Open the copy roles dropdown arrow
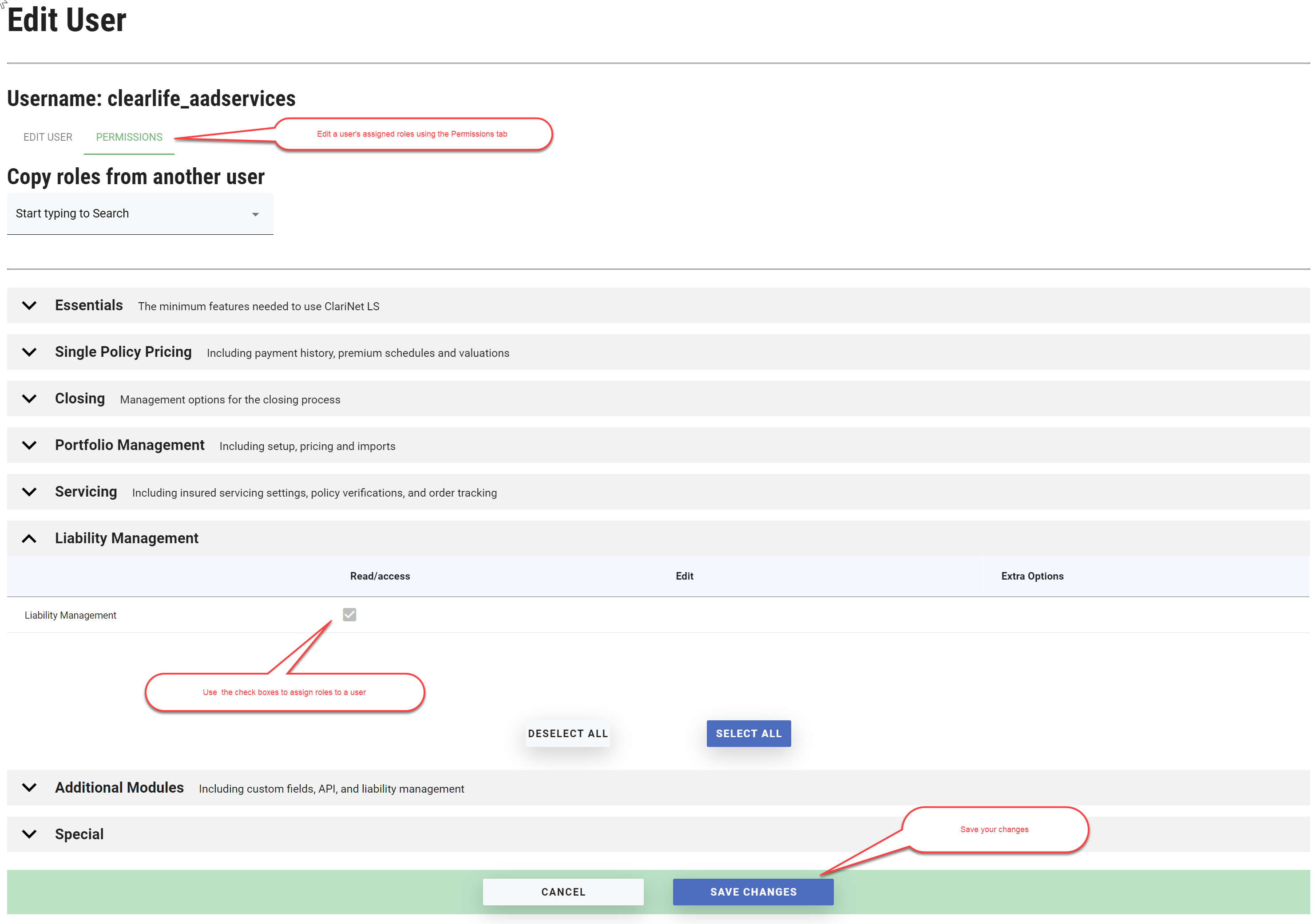Screen dimensions: 1316x924 coord(256,214)
